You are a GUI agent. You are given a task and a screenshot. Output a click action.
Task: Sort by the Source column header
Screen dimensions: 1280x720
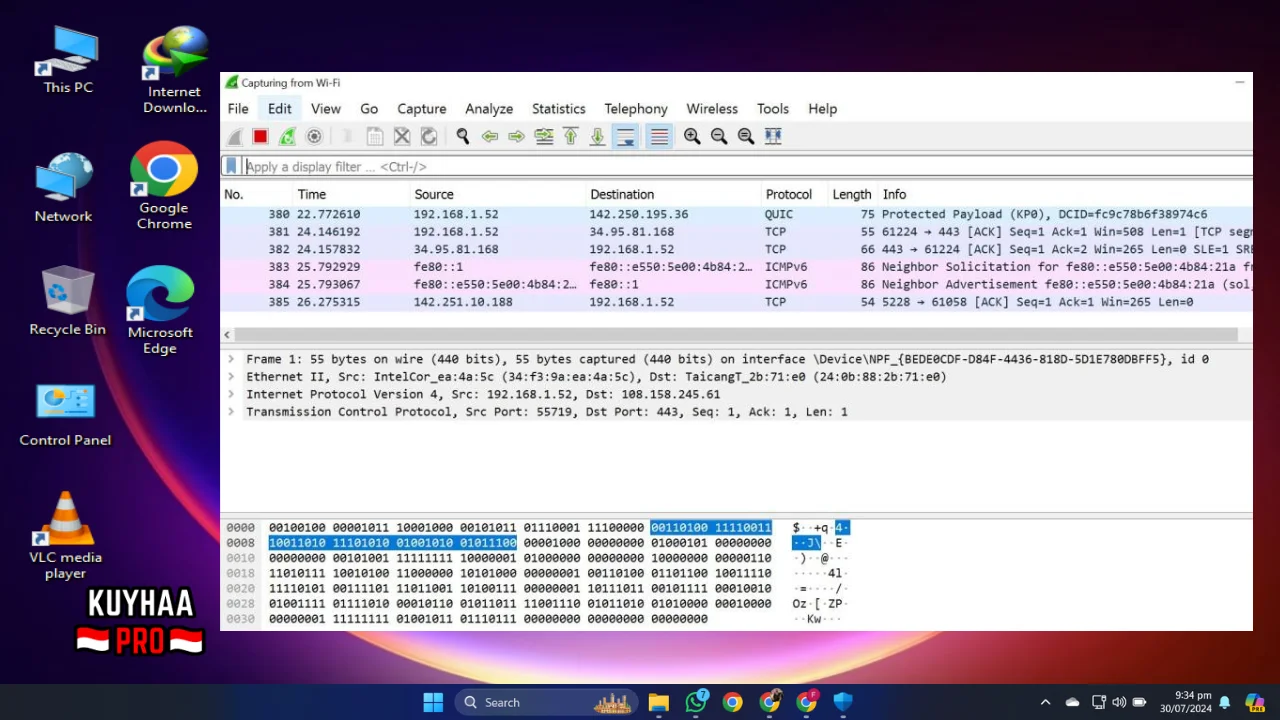497,194
